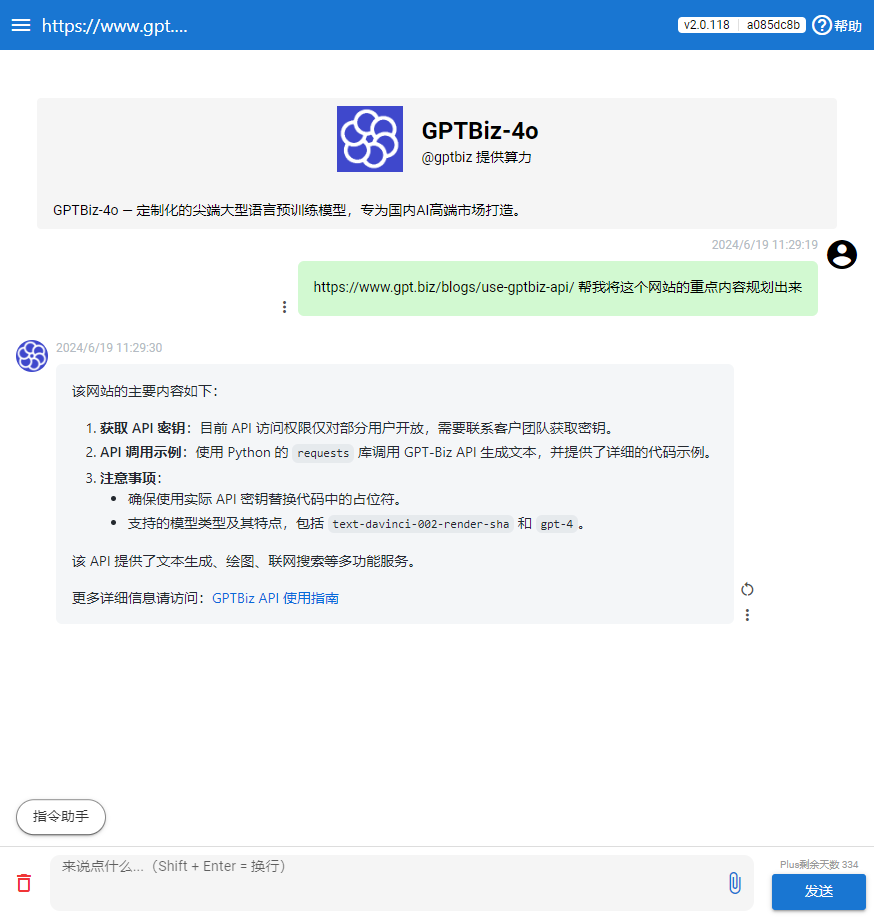
Task: Click the version badge v2.0.118
Action: (707, 25)
